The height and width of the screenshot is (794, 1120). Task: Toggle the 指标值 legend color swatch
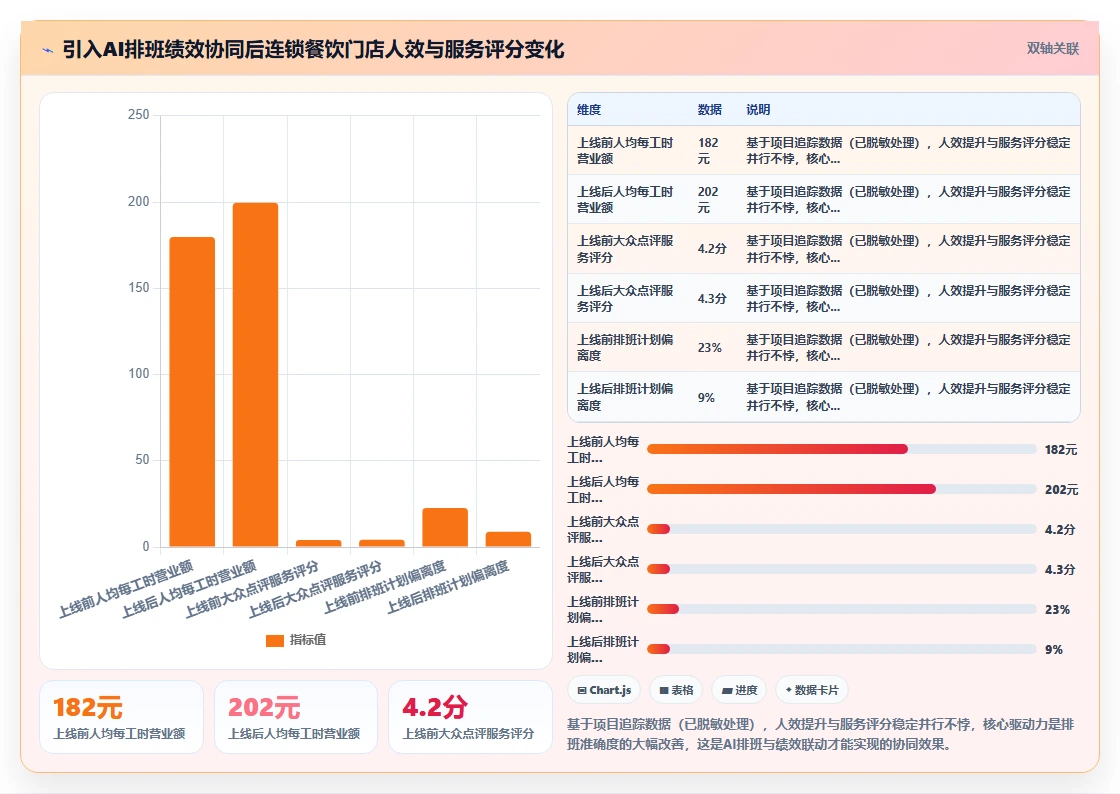click(x=275, y=640)
